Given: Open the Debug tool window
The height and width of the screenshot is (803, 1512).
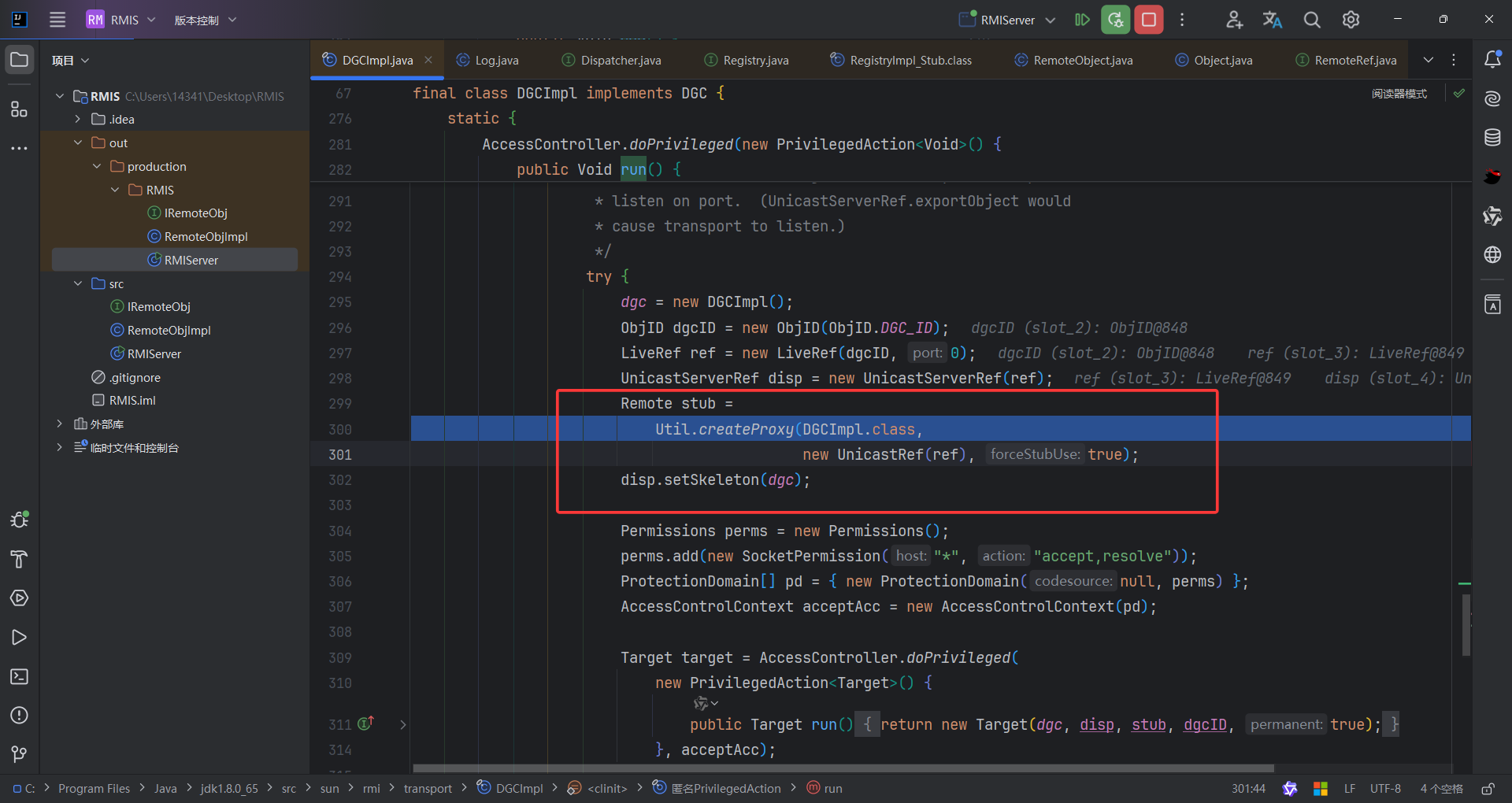Looking at the screenshot, I should (20, 520).
